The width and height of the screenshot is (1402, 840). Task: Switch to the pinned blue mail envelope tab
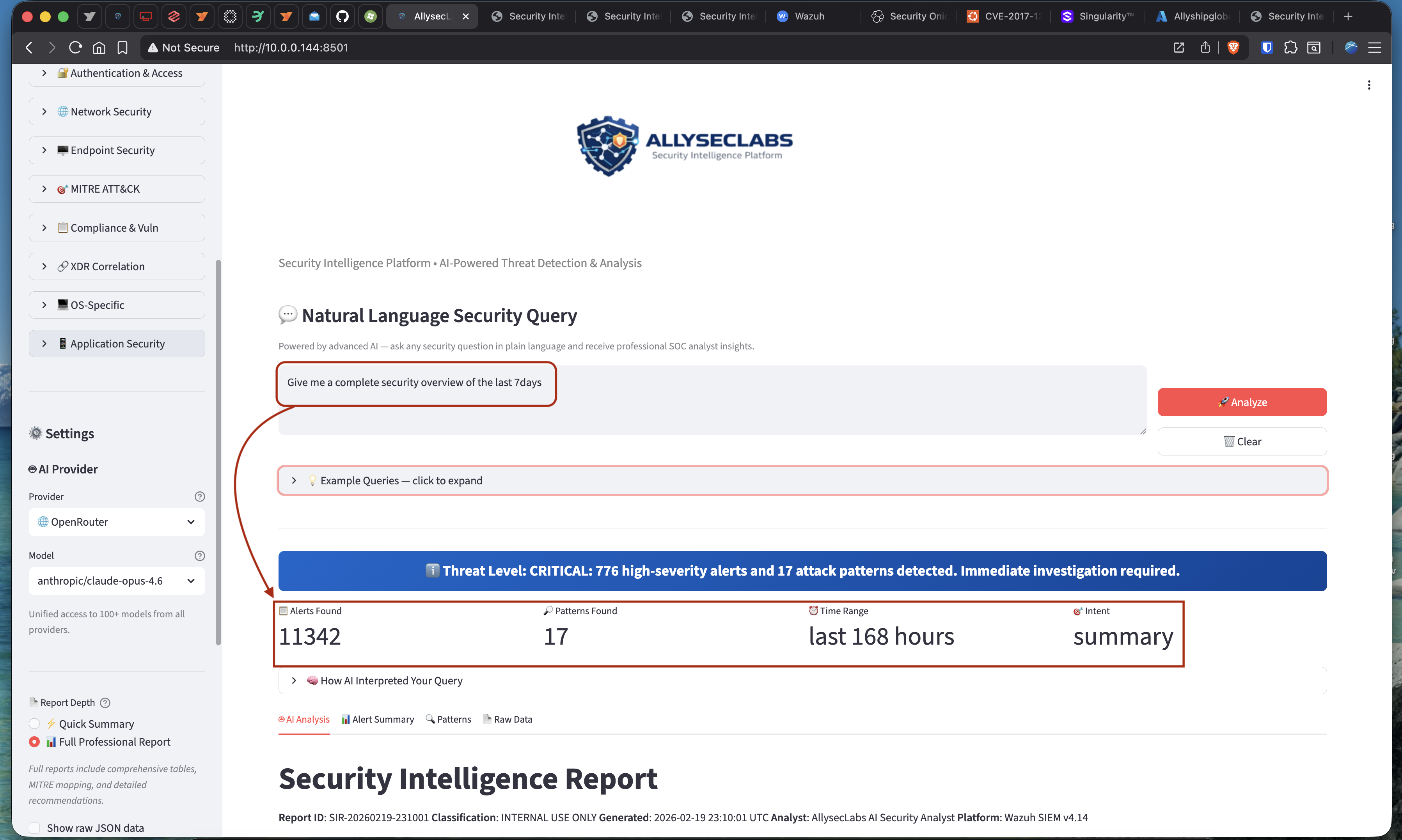(314, 16)
